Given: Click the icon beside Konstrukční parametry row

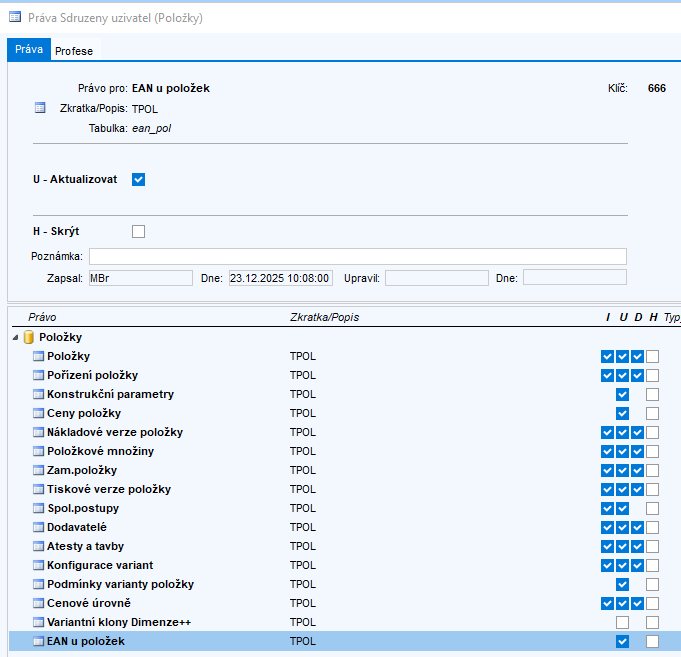Looking at the screenshot, I should (39, 395).
